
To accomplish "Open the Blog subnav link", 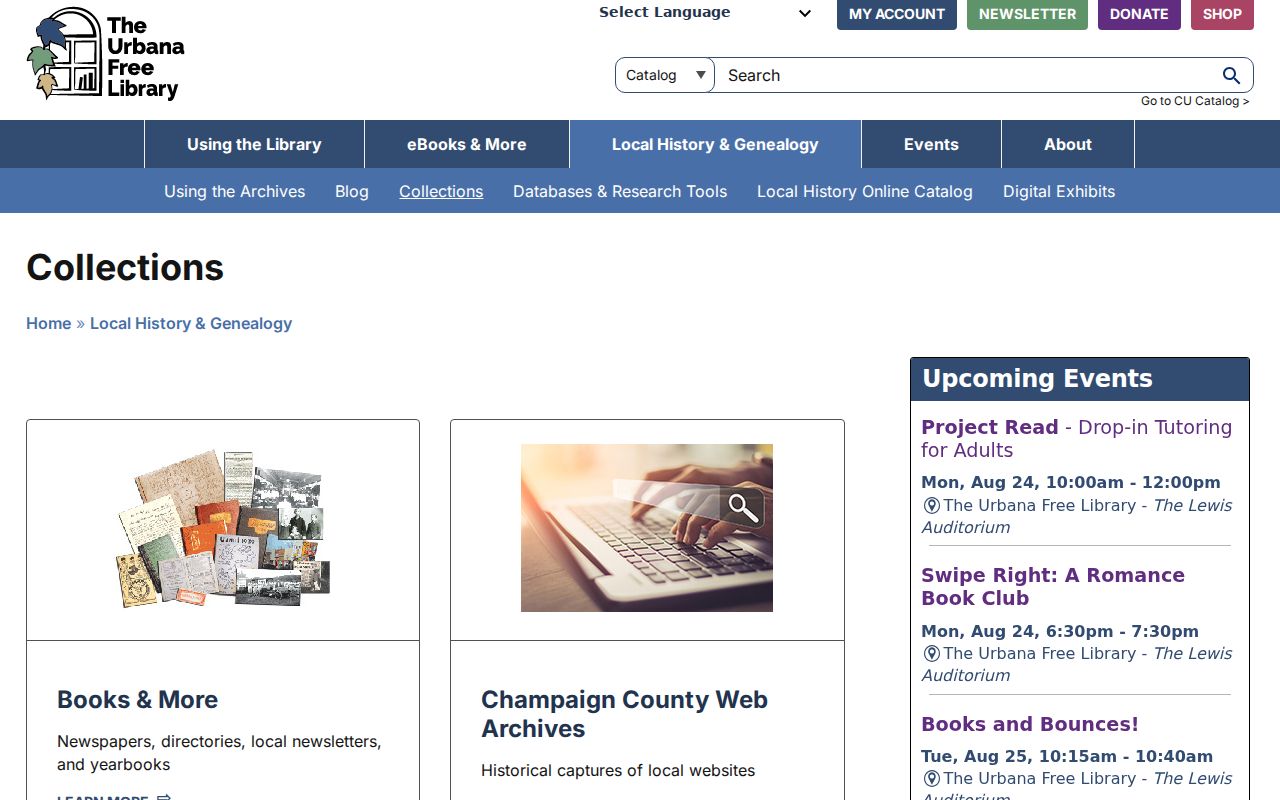I will pyautogui.click(x=352, y=191).
